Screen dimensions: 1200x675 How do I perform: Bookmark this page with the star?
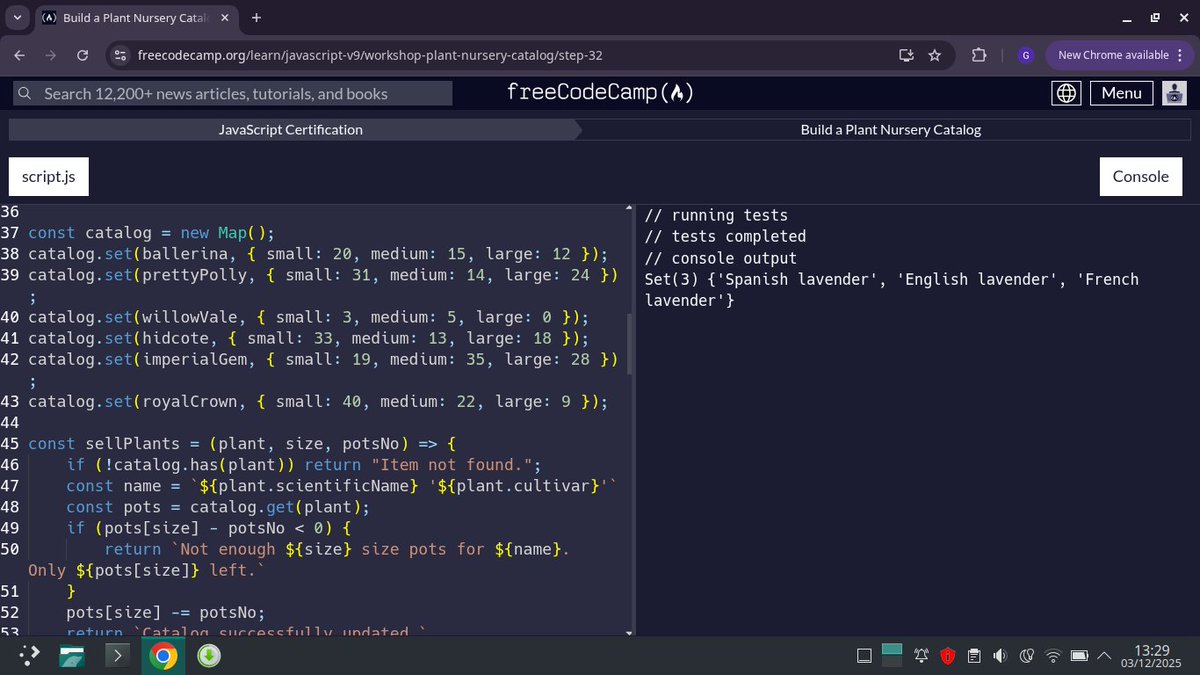tap(935, 55)
